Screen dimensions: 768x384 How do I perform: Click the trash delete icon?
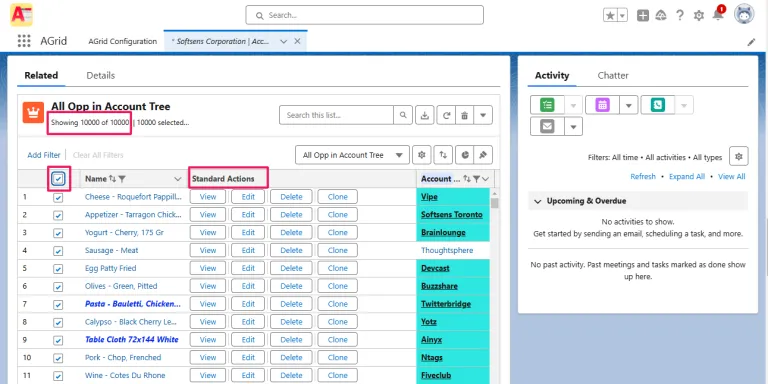pos(464,115)
